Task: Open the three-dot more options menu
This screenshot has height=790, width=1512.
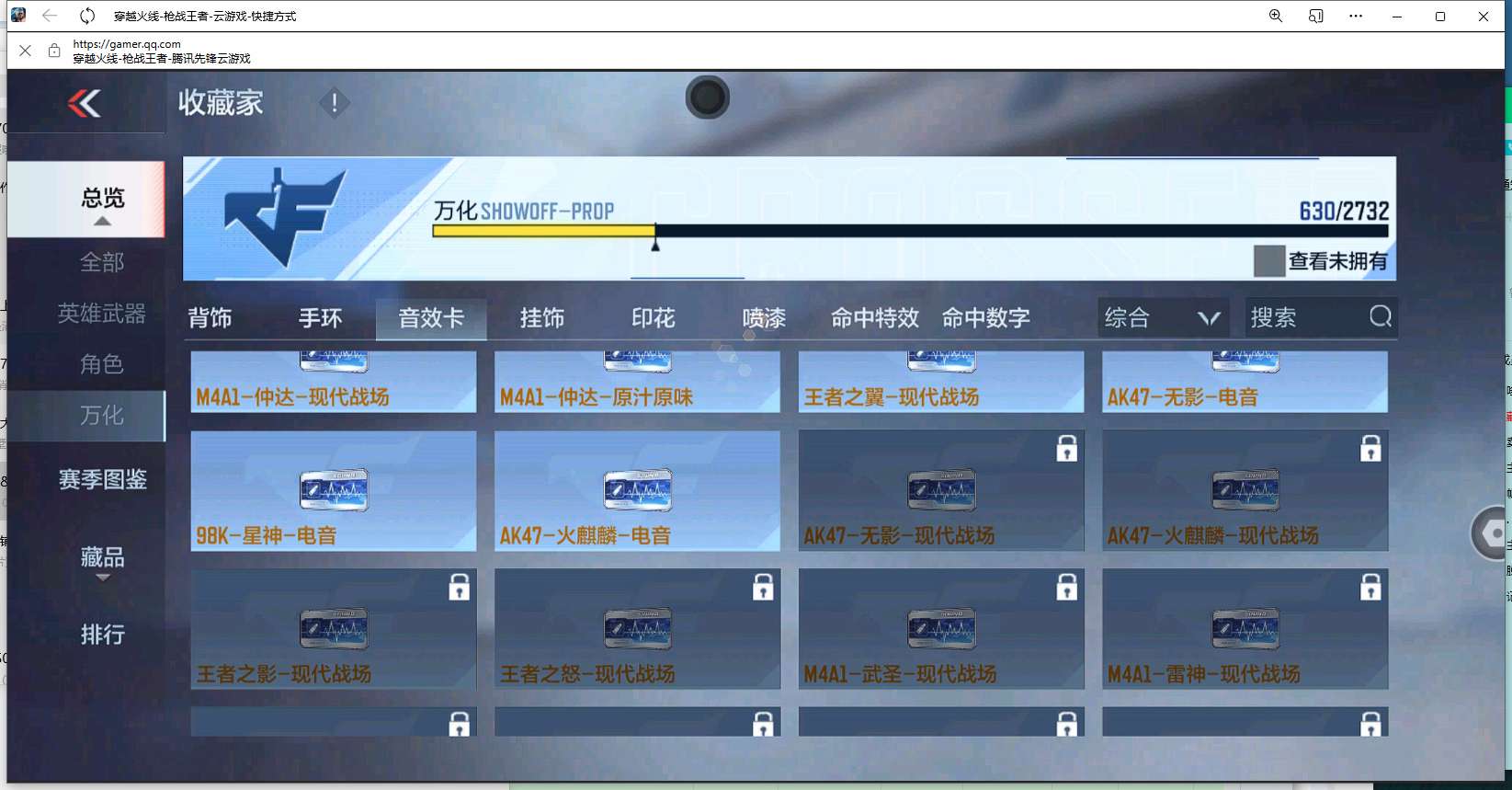Action: pos(1356,16)
